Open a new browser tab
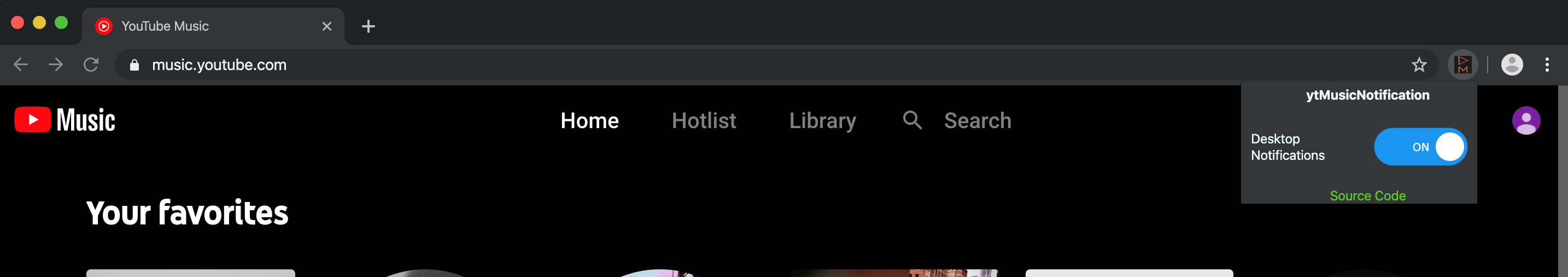This screenshot has height=277, width=1568. click(367, 26)
